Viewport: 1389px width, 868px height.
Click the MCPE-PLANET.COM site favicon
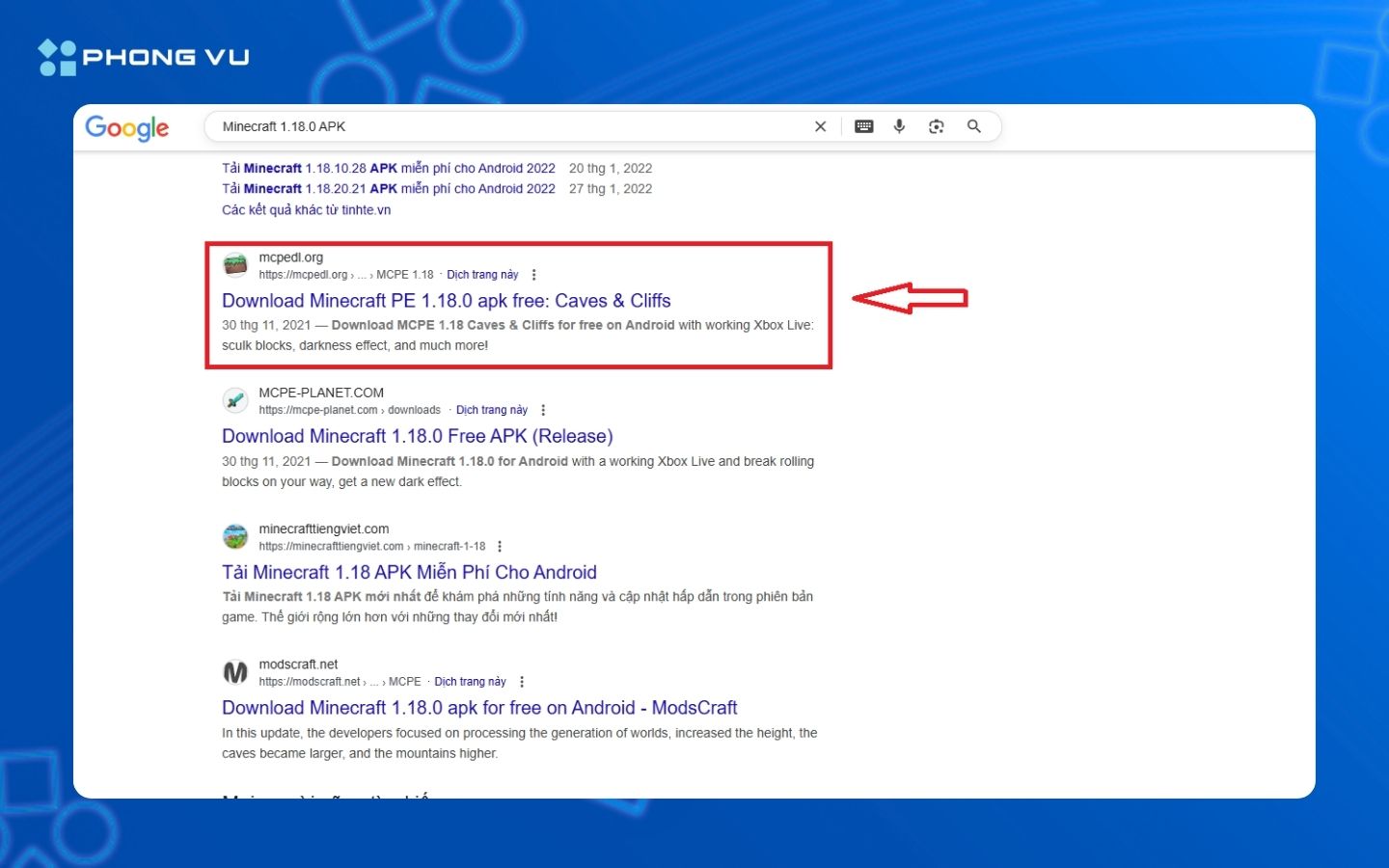coord(235,400)
